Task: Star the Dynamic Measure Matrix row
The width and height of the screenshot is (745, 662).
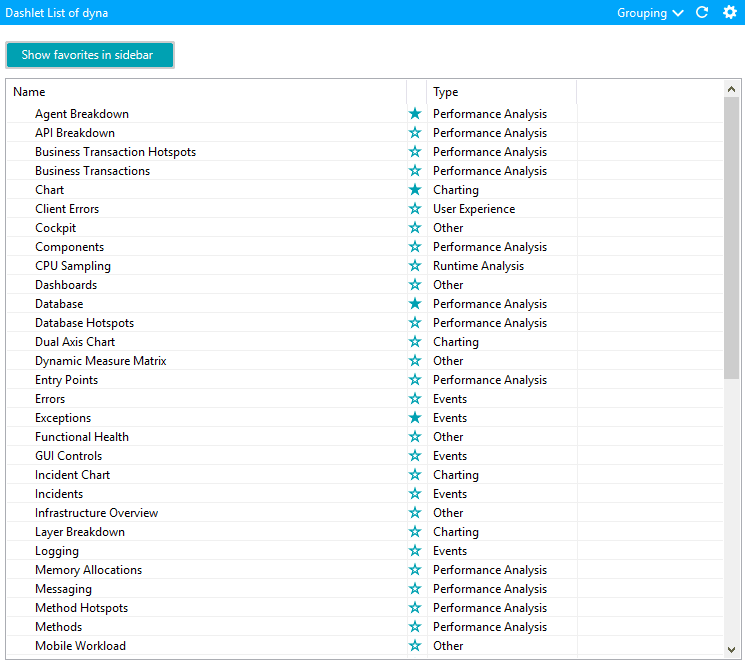Action: click(415, 361)
